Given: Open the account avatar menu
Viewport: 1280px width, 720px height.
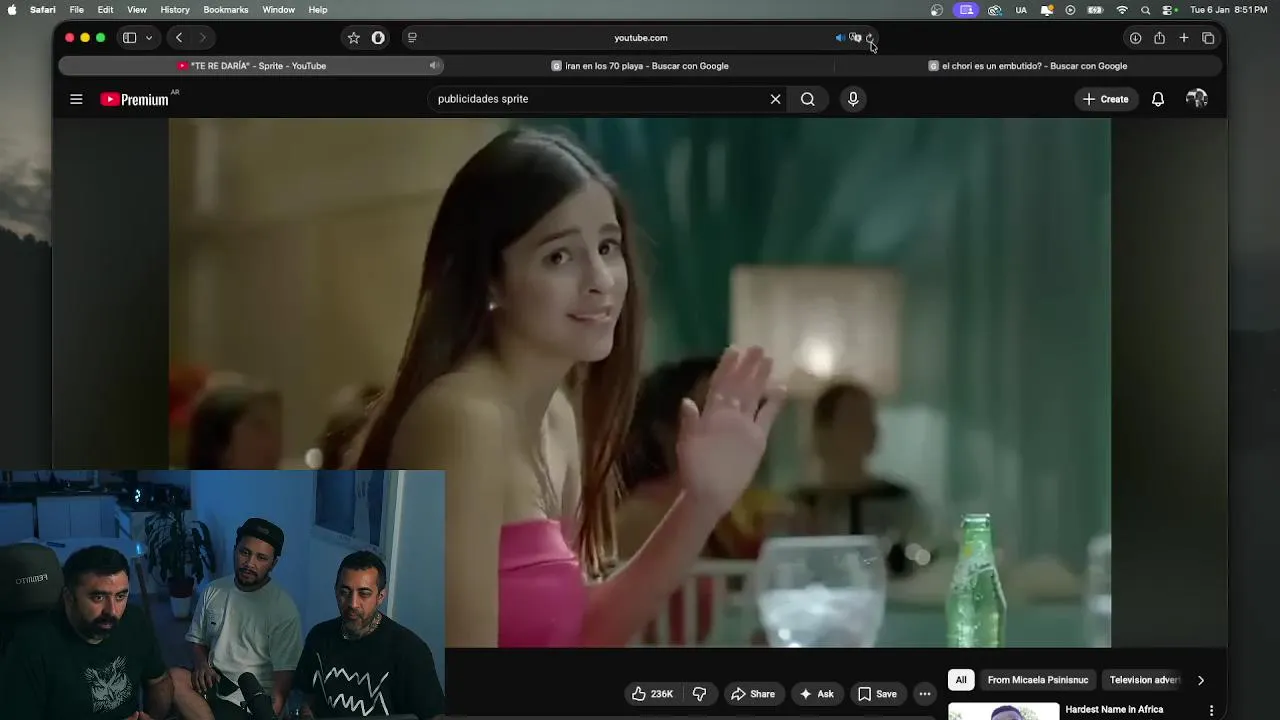Looking at the screenshot, I should 1197,99.
